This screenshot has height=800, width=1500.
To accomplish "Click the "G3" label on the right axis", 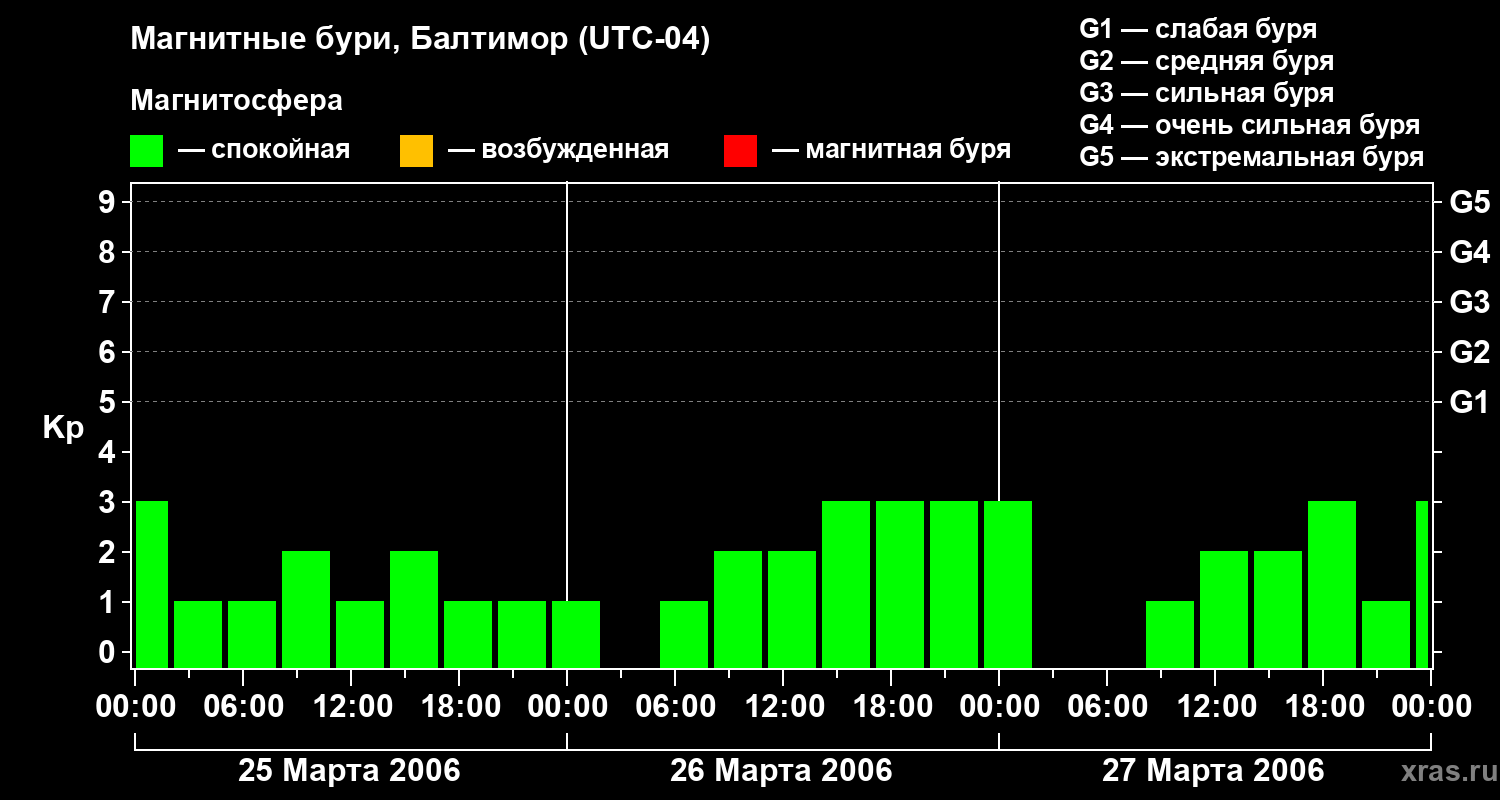I will click(x=1469, y=302).
